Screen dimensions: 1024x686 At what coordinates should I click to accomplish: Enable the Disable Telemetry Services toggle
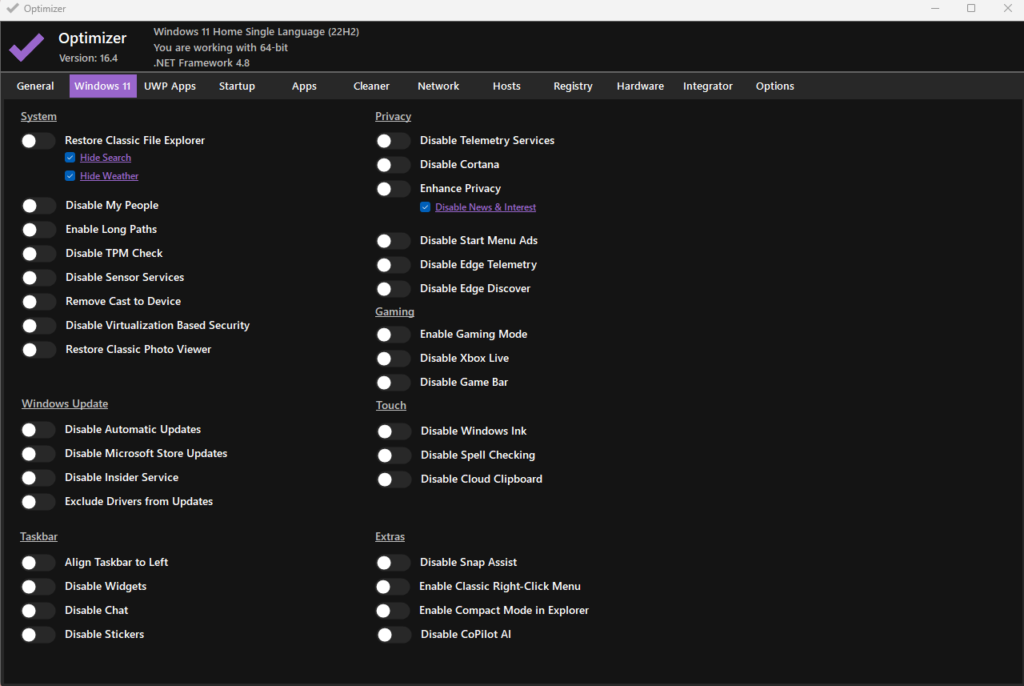coord(393,141)
